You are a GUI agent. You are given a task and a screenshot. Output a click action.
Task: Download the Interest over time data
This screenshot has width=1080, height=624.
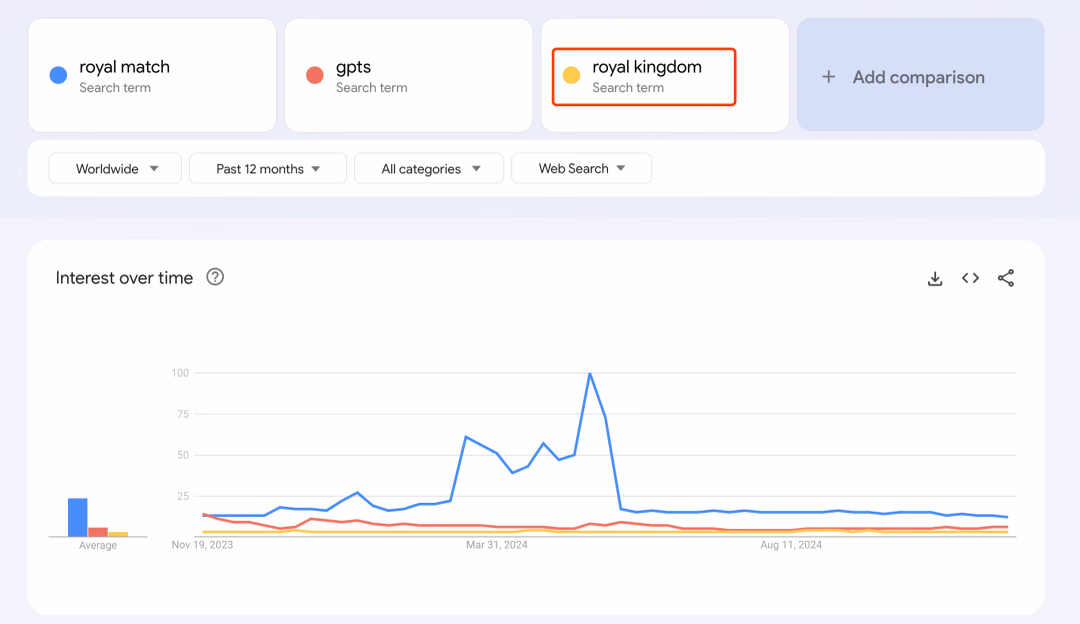[935, 278]
